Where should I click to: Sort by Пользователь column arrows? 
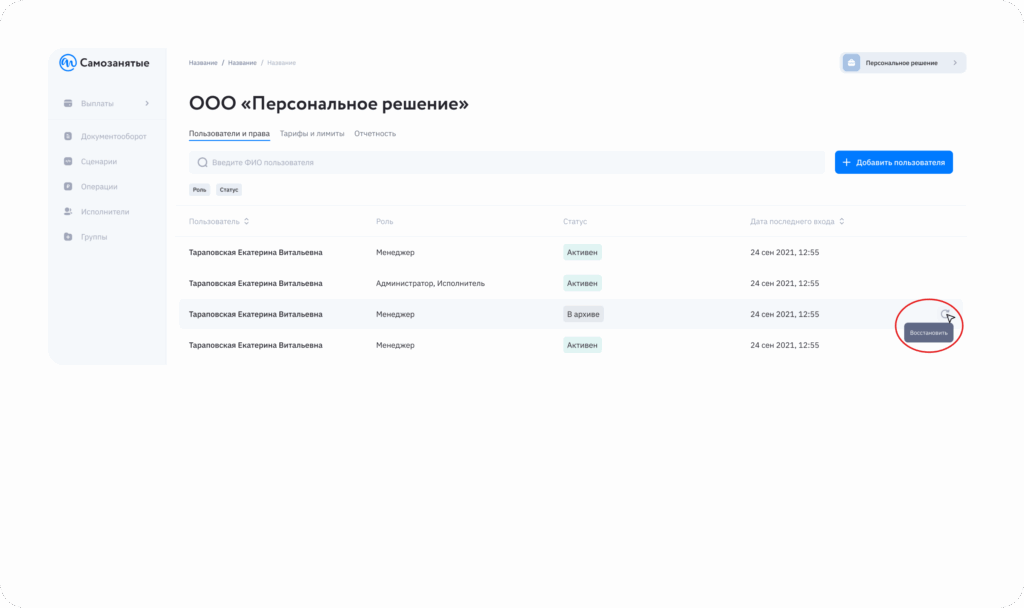click(247, 221)
